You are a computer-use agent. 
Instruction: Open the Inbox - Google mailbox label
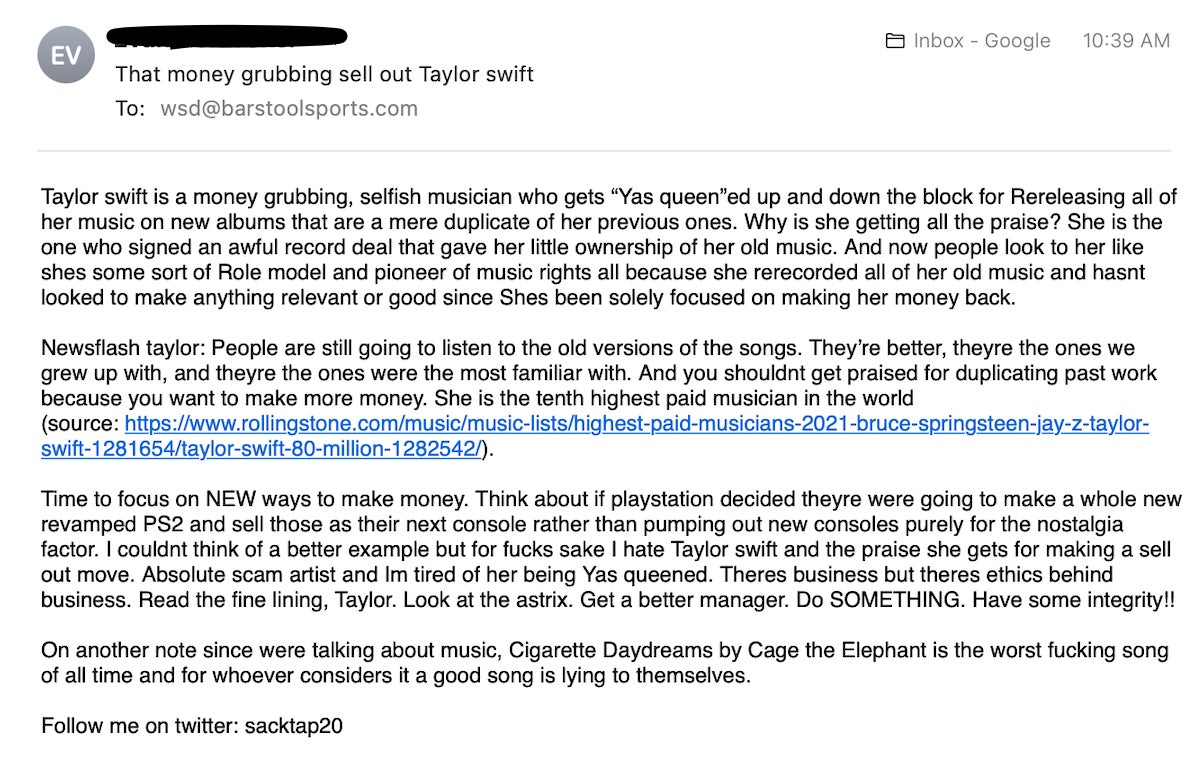[981, 41]
